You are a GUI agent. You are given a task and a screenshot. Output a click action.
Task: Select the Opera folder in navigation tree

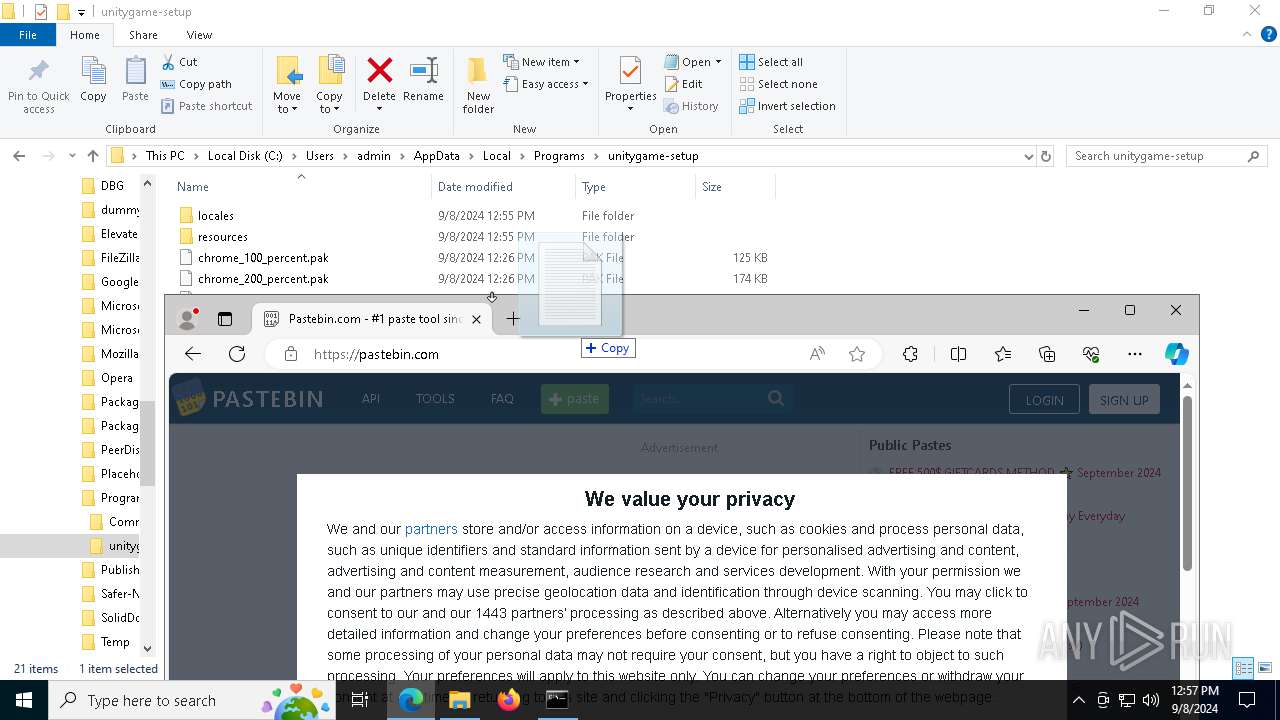point(108,378)
